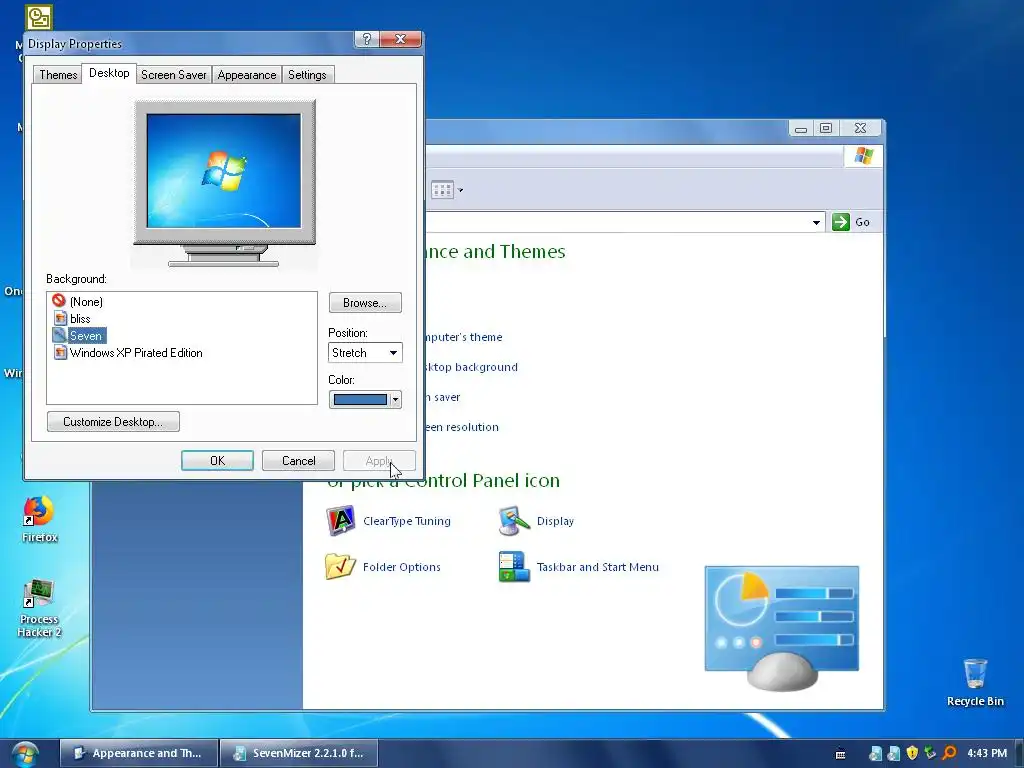Click the Windows flag logo in Control Panel
1024x768 pixels.
tap(863, 156)
